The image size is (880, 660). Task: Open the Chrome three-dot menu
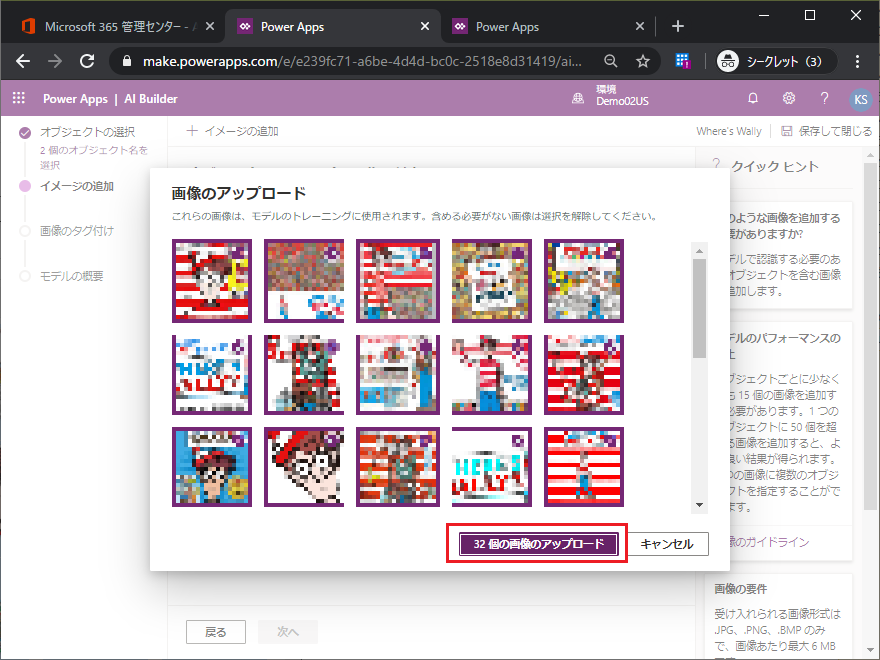(857, 61)
